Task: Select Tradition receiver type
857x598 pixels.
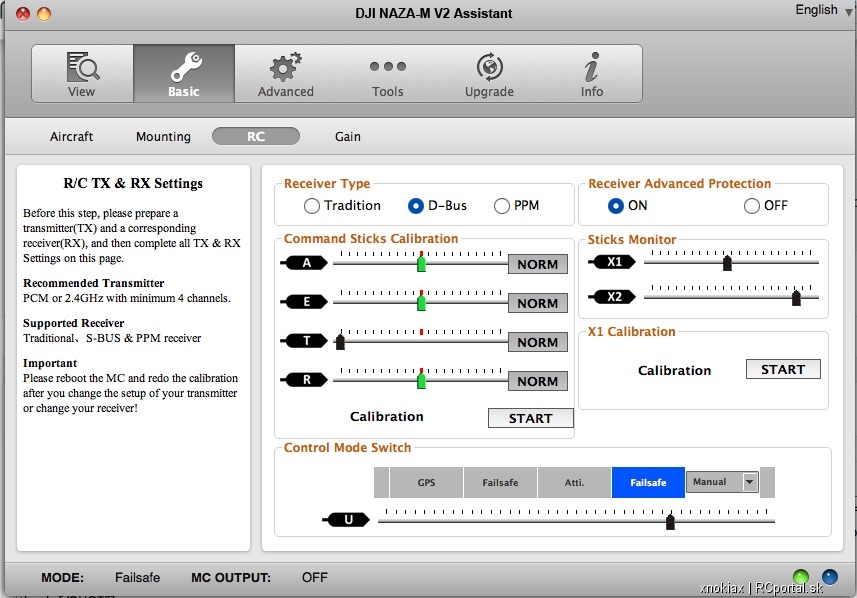Action: coord(312,206)
